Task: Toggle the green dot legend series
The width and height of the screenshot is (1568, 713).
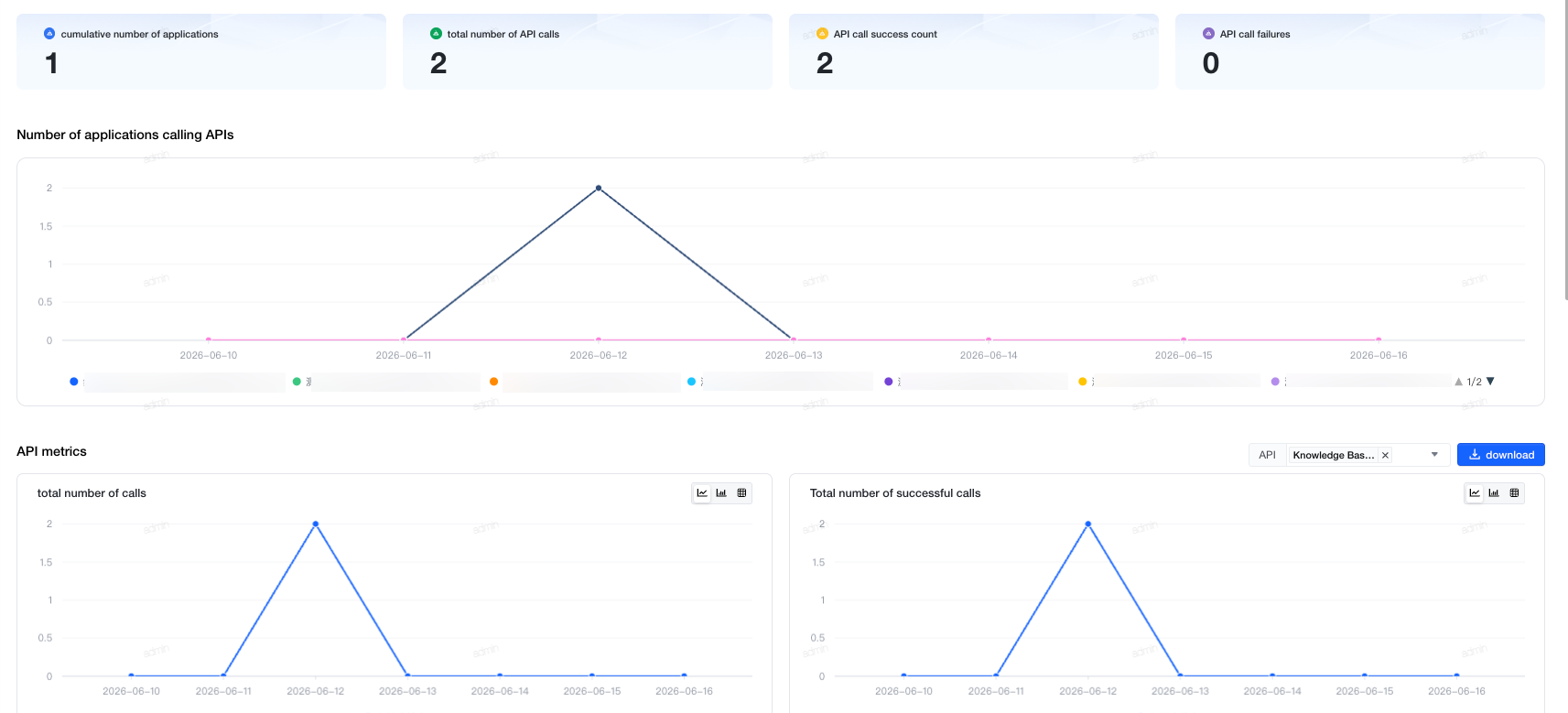Action: (x=297, y=382)
